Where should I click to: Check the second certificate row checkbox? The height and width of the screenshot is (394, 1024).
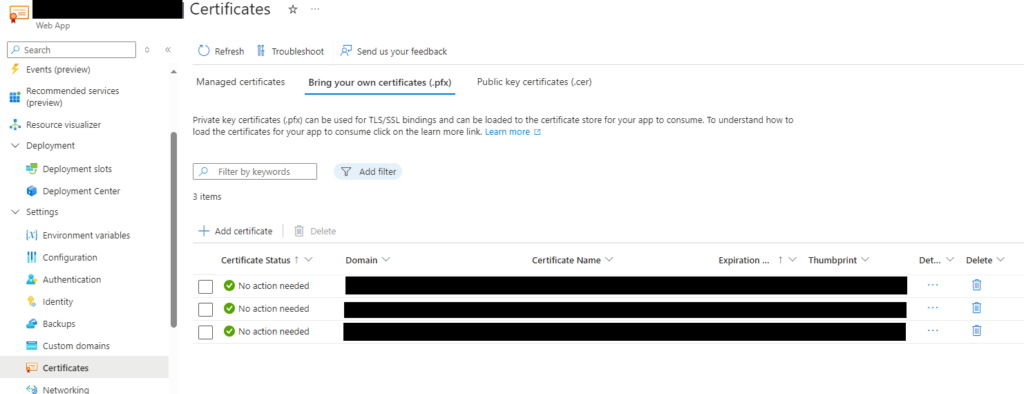tap(206, 309)
